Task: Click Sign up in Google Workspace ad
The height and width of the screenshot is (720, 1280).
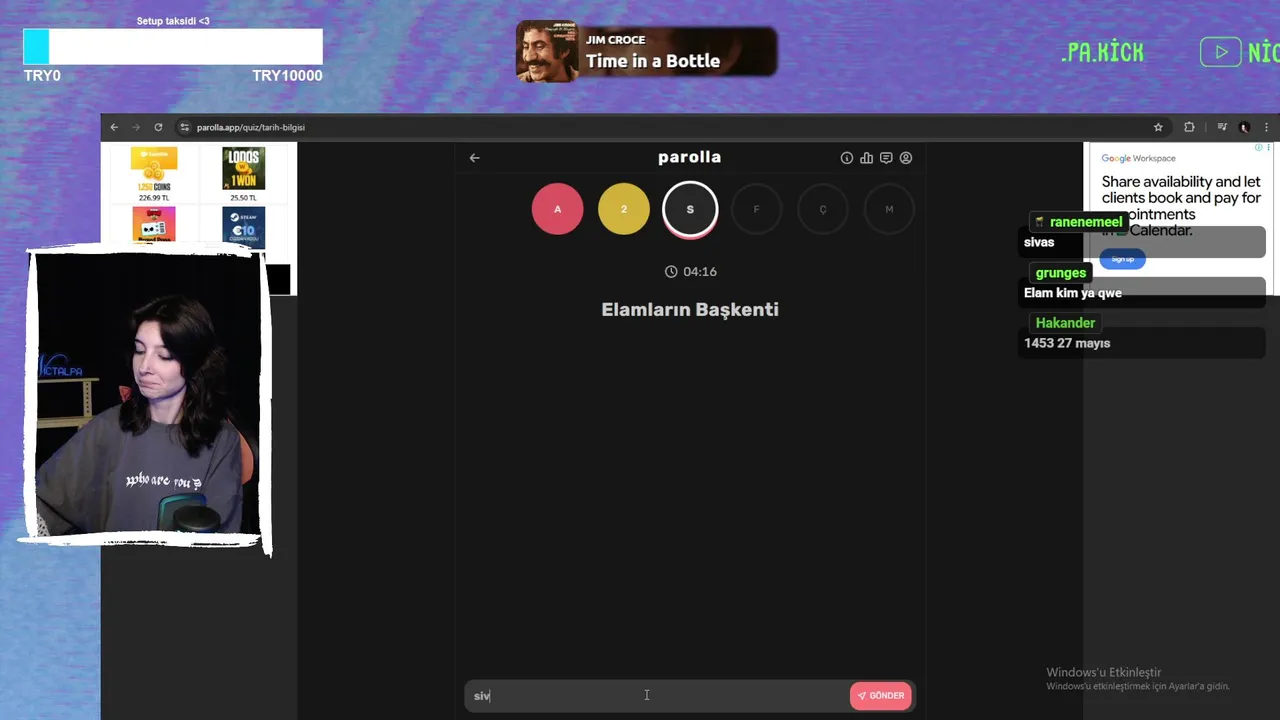Action: [x=1123, y=259]
